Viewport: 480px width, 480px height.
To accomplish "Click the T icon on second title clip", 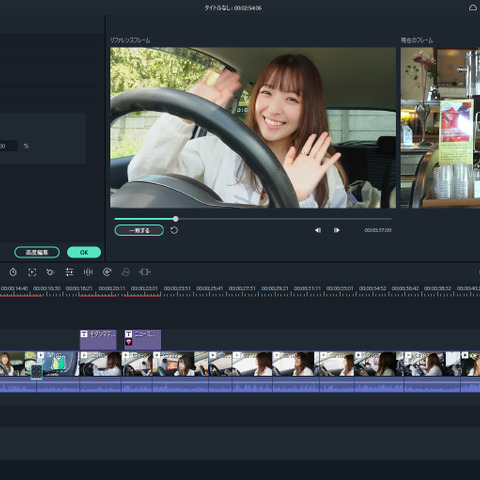I will click(129, 334).
